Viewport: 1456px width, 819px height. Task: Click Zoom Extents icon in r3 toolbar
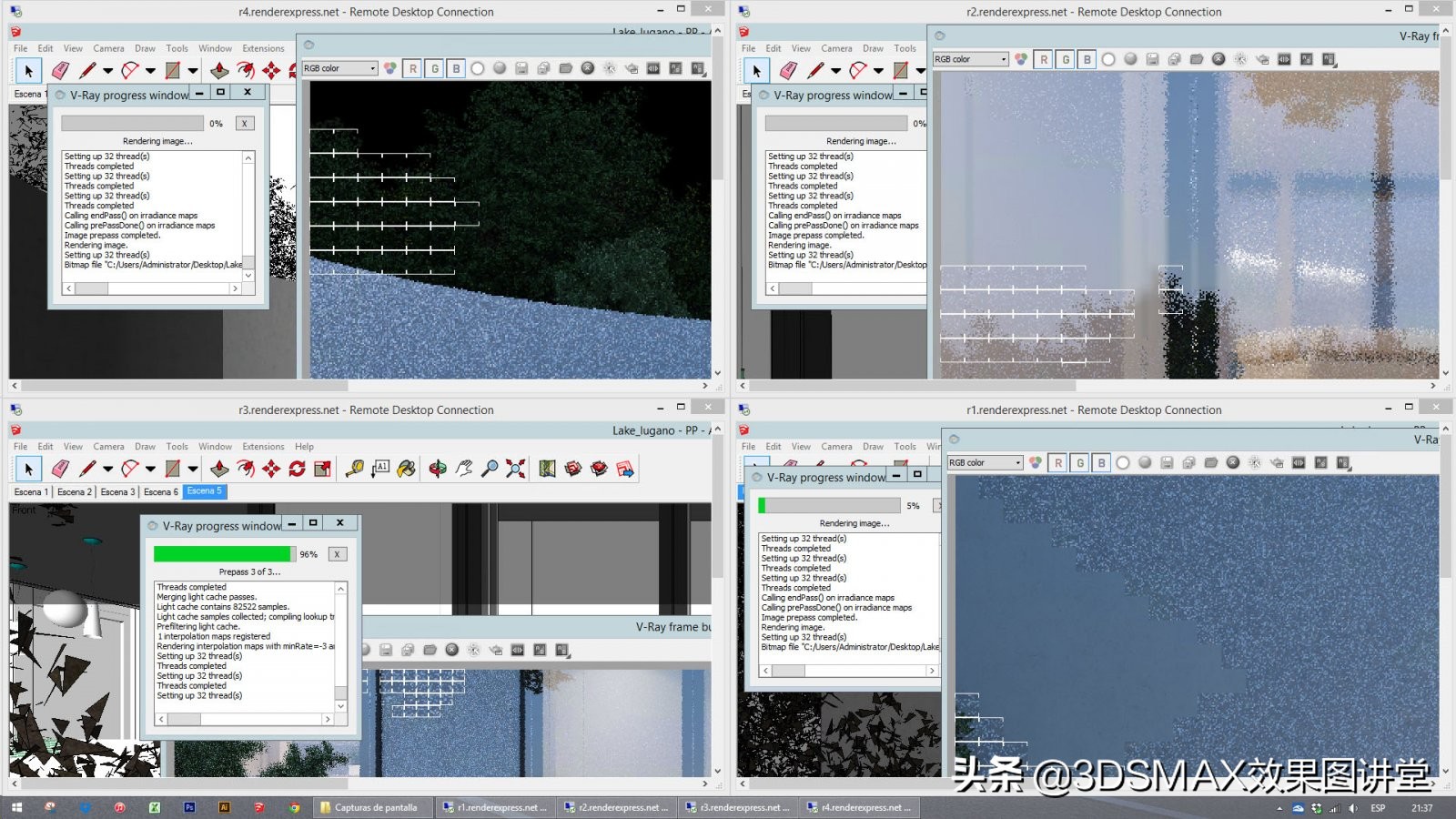(516, 469)
